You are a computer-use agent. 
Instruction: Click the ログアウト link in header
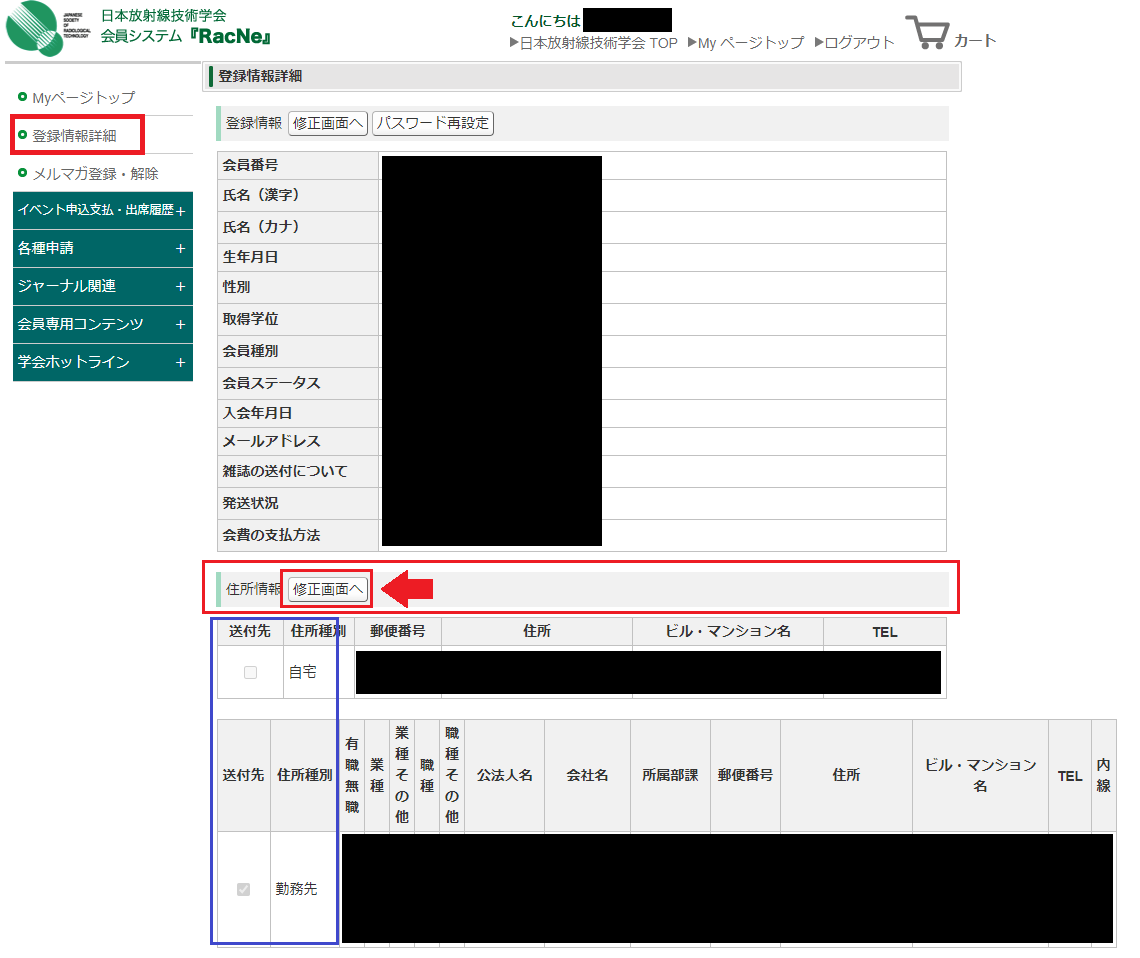pyautogui.click(x=859, y=43)
